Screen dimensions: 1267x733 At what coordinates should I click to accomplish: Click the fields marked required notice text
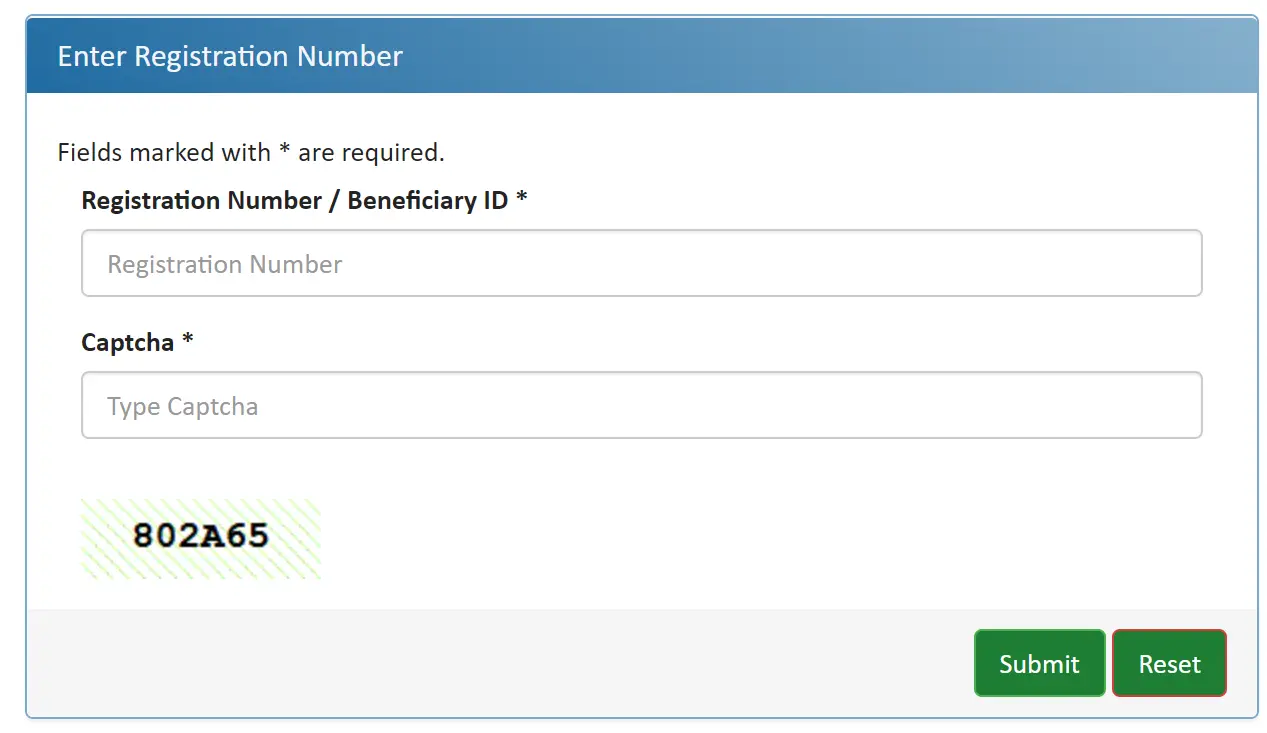coord(250,152)
